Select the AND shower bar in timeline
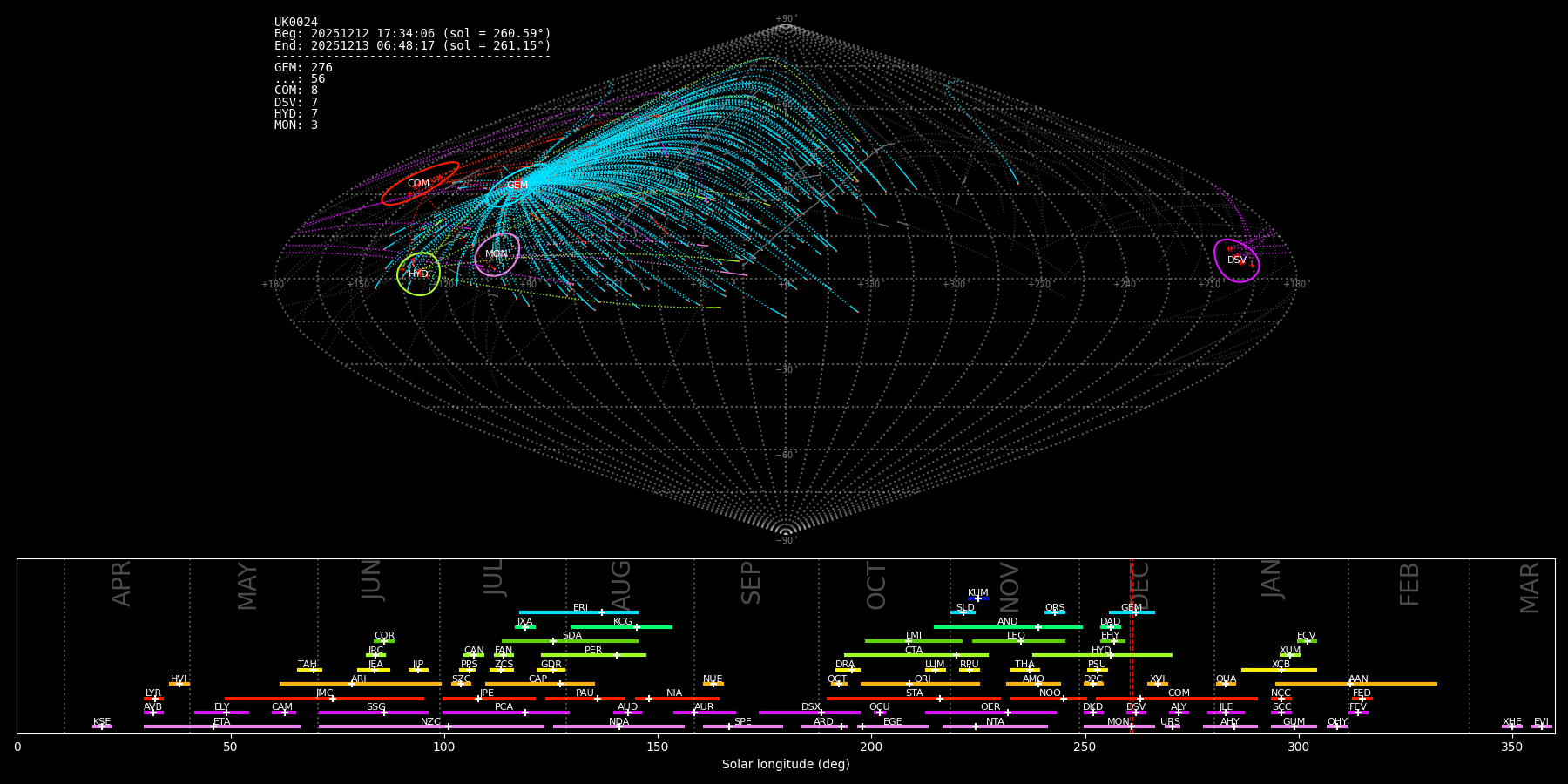This screenshot has width=1568, height=784. point(1008,626)
